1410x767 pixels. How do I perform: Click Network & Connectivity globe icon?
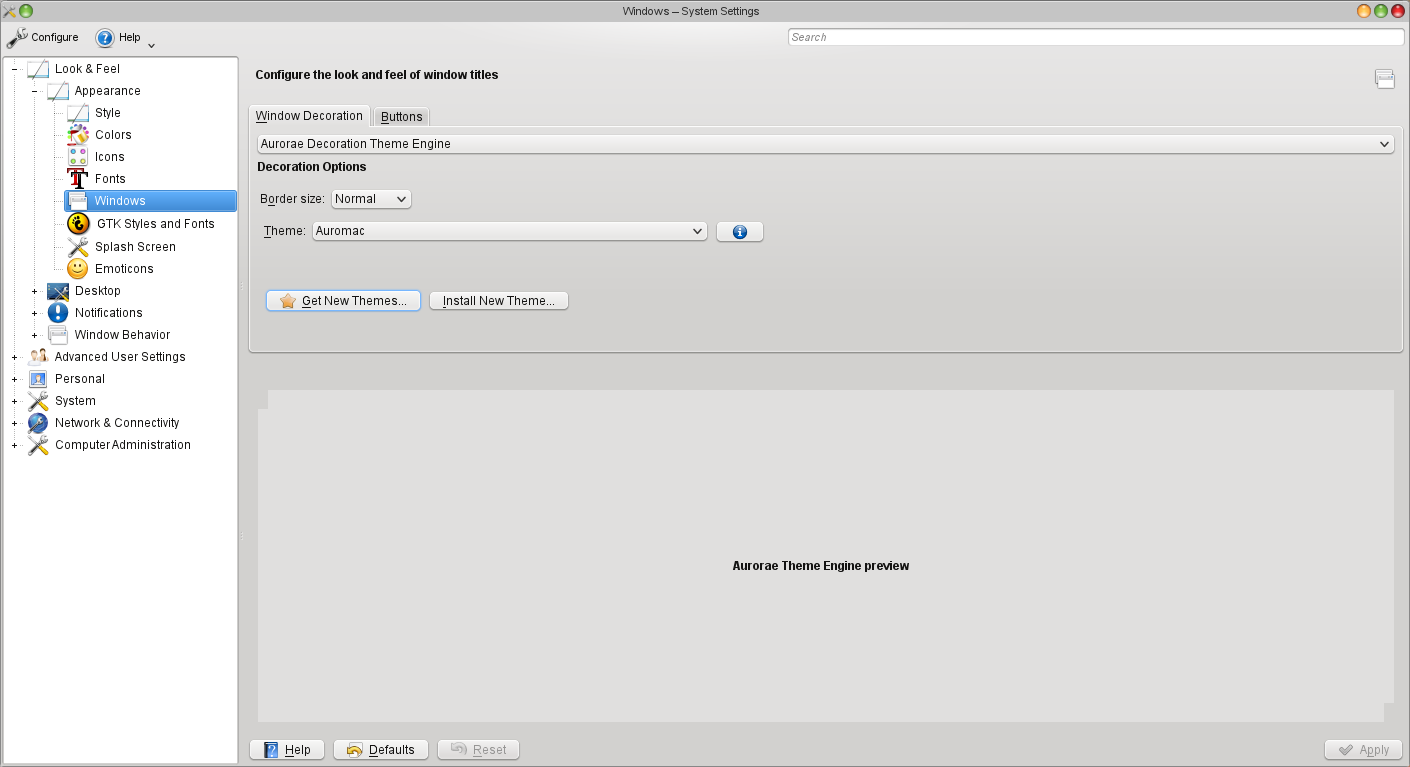tap(38, 423)
